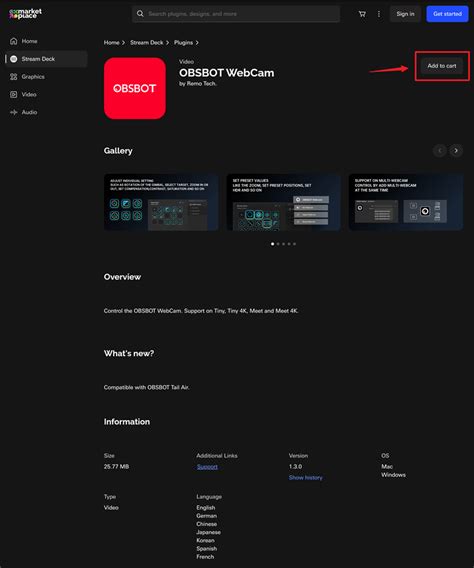Image resolution: width=474 pixels, height=568 pixels.
Task: Click the Get started button
Action: [447, 14]
